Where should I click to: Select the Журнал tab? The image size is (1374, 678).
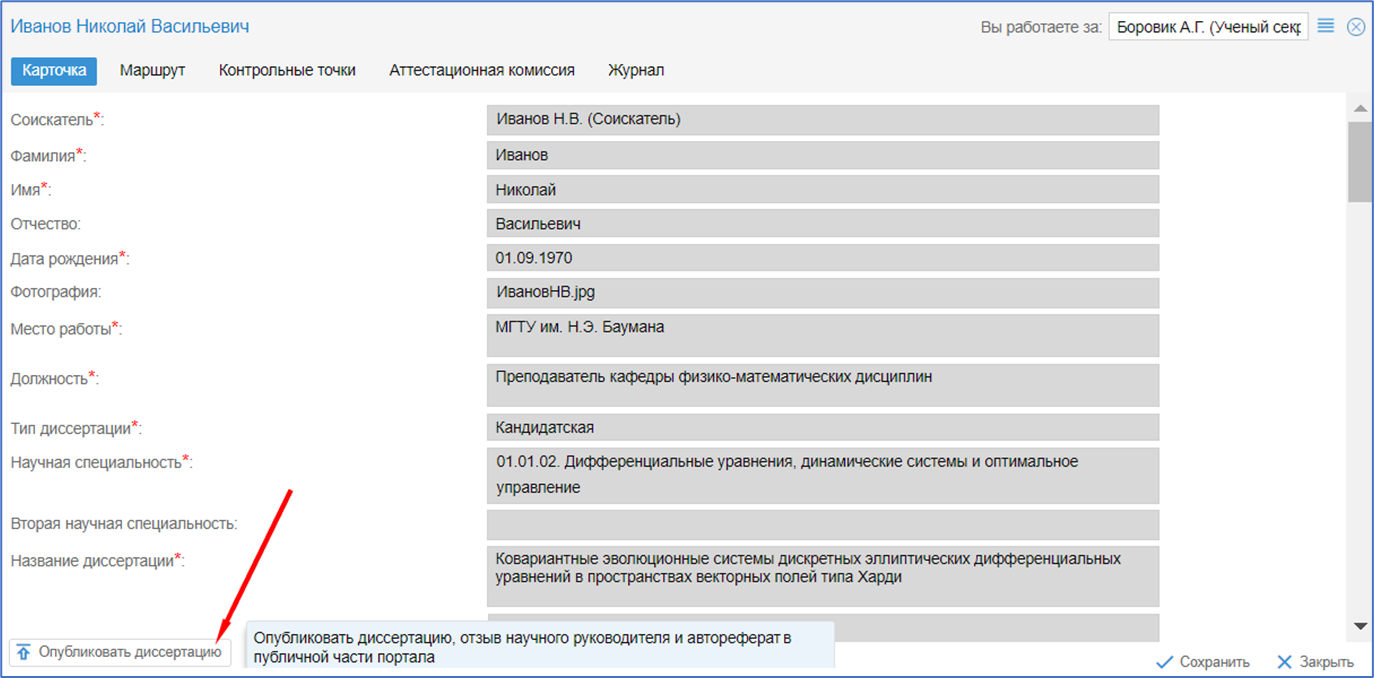coord(636,71)
